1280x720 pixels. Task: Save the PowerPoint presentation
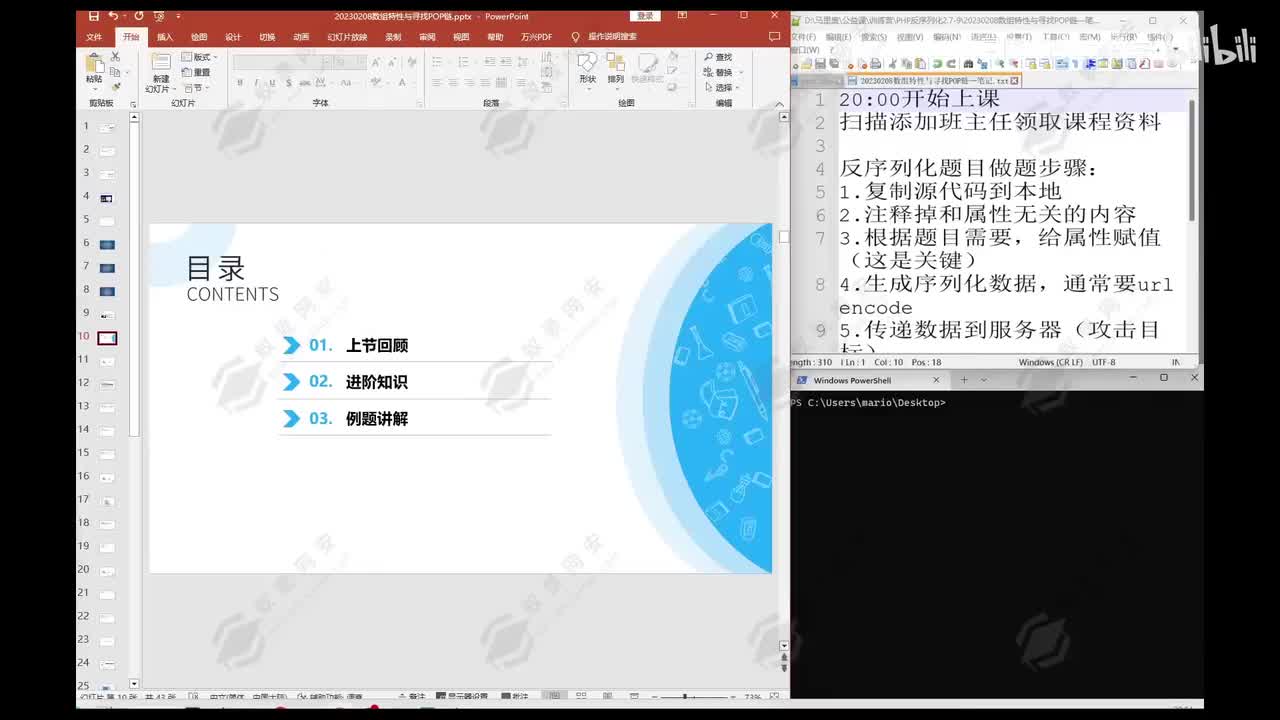[93, 16]
